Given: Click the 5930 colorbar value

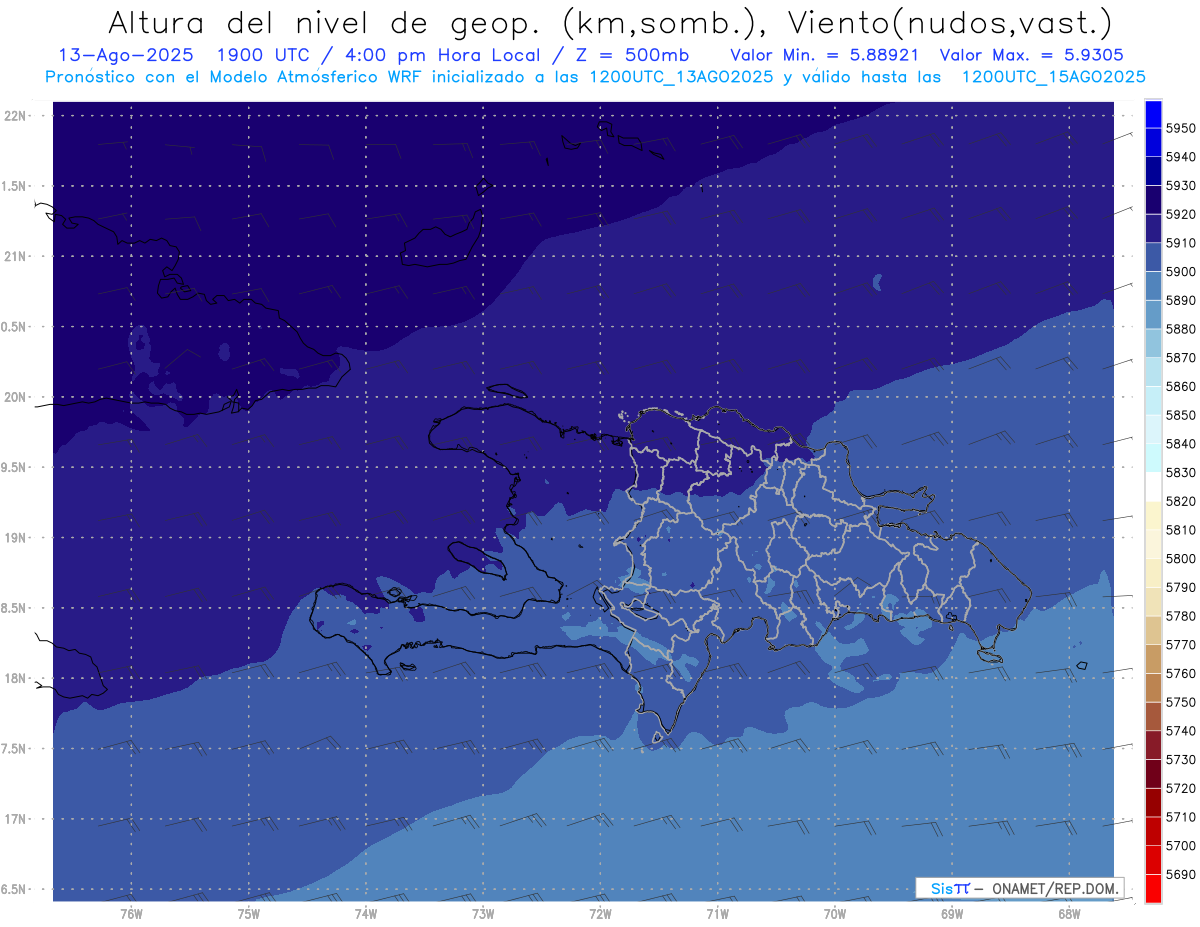Looking at the screenshot, I should (1180, 186).
